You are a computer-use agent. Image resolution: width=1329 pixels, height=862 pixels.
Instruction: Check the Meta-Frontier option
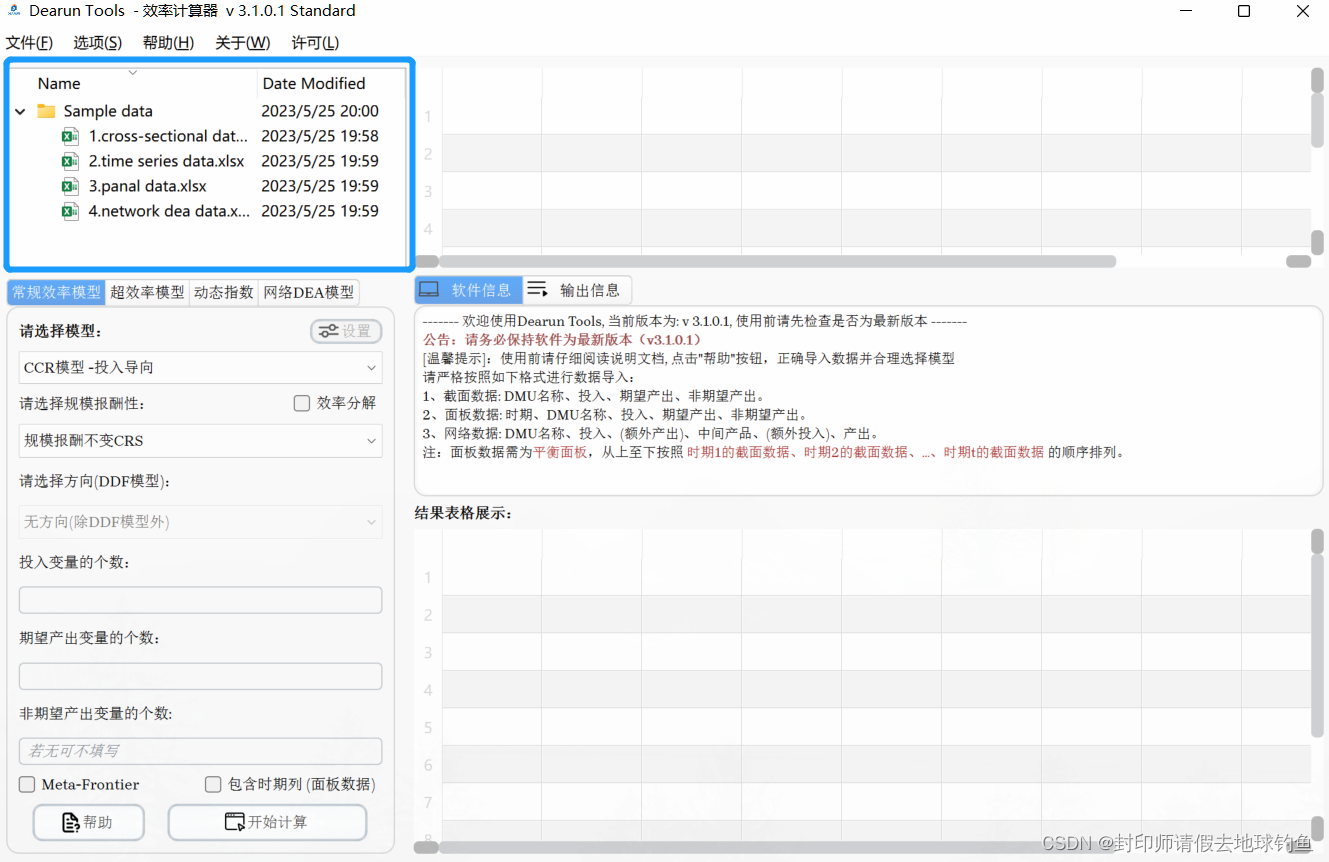(x=26, y=784)
